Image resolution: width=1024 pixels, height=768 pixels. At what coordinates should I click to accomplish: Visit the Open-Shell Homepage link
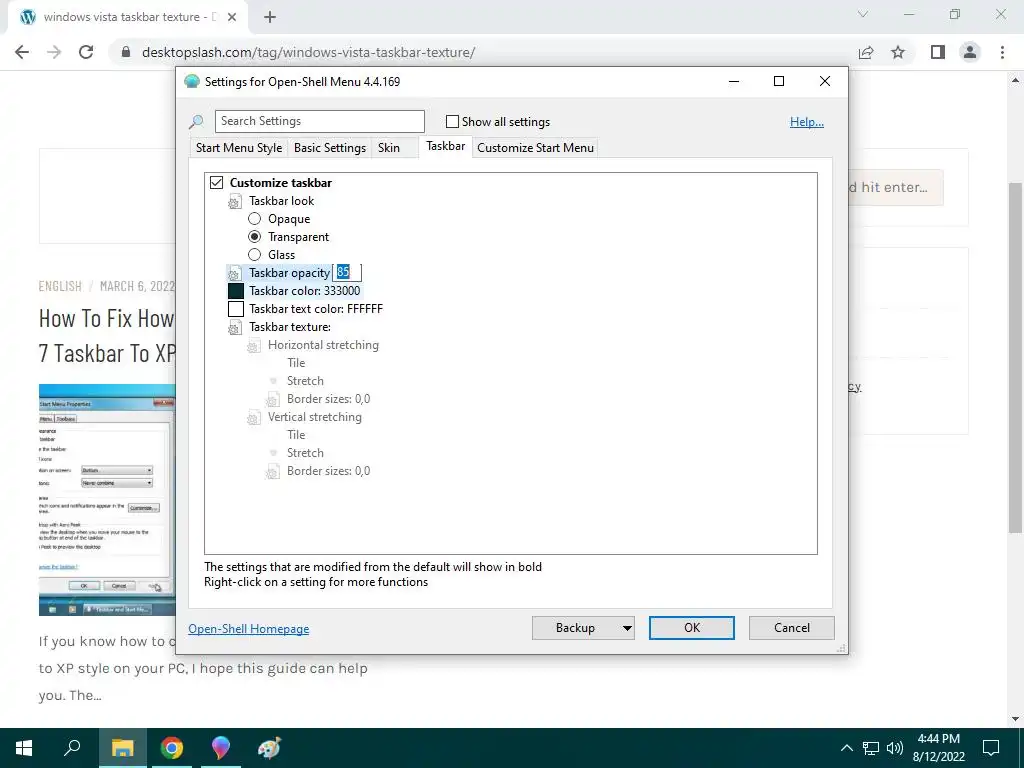point(249,629)
